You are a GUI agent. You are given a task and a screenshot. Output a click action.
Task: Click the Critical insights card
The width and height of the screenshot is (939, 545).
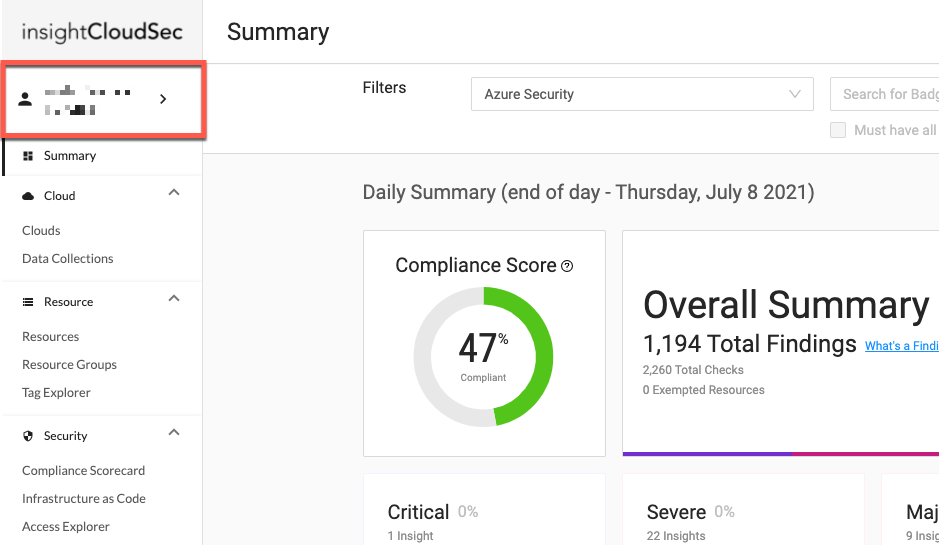(484, 510)
